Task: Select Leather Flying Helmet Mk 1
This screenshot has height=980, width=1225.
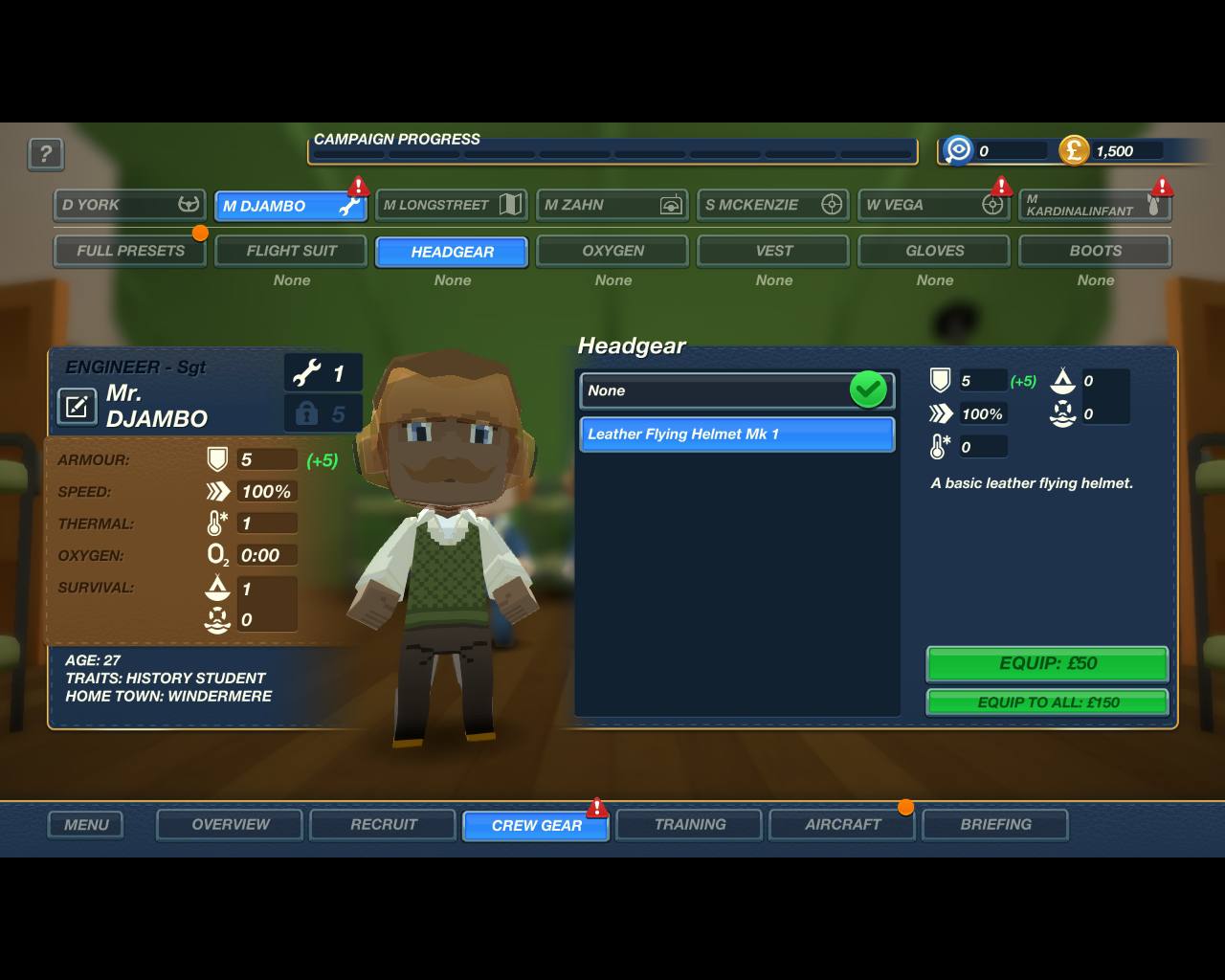Action: (737, 434)
